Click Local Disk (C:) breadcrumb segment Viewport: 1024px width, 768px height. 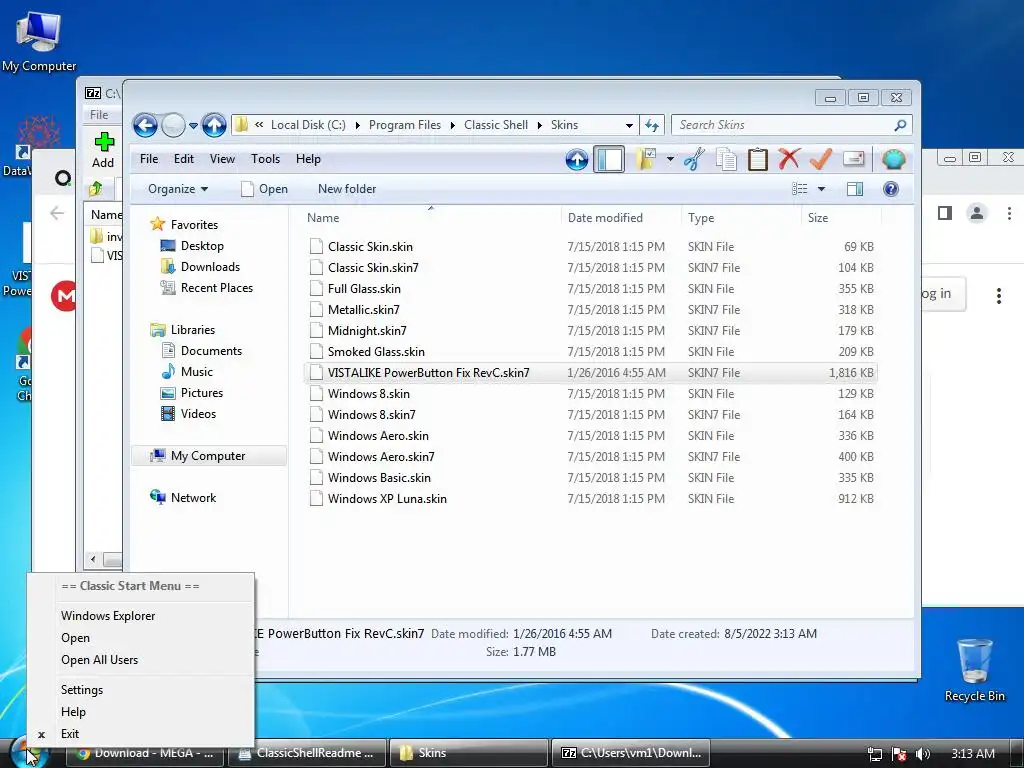click(x=308, y=125)
